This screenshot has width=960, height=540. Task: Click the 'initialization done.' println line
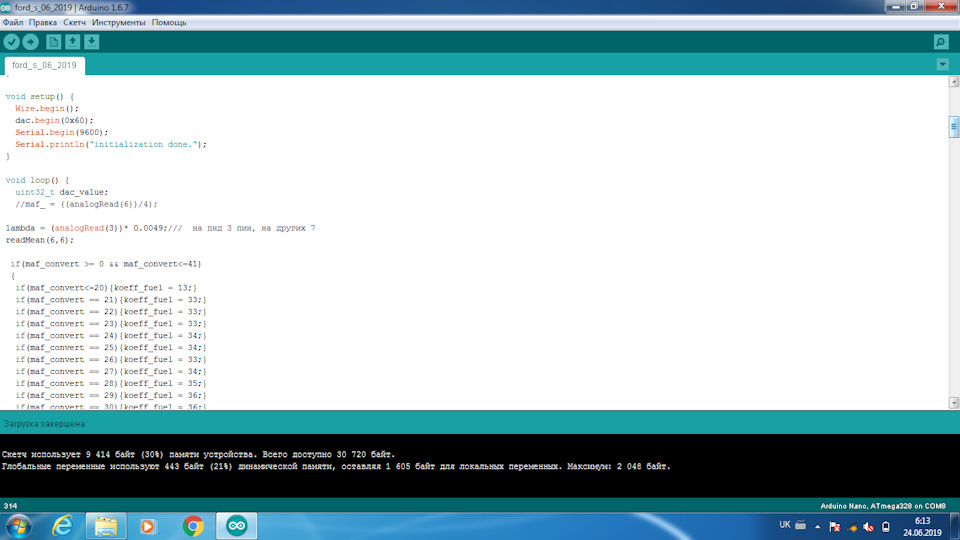tap(111, 144)
